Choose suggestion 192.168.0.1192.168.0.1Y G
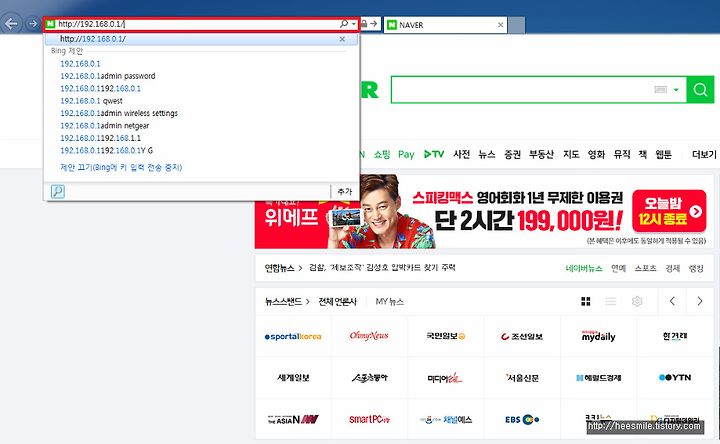Screen dimensions: 720x444 click(107, 151)
